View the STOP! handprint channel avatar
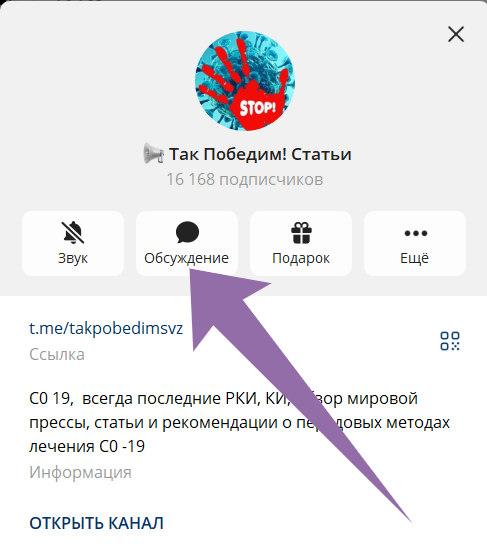 coord(245,81)
